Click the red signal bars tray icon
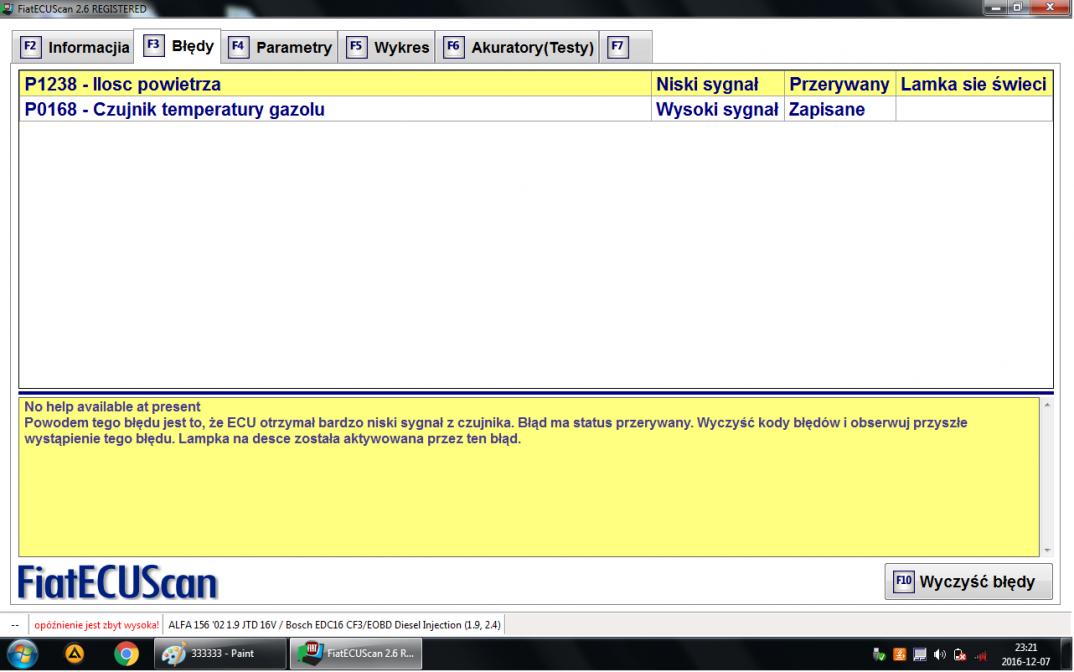 (980, 656)
